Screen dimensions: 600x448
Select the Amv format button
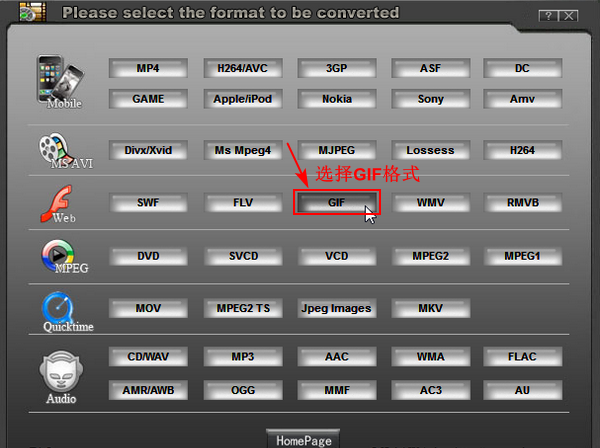522,99
